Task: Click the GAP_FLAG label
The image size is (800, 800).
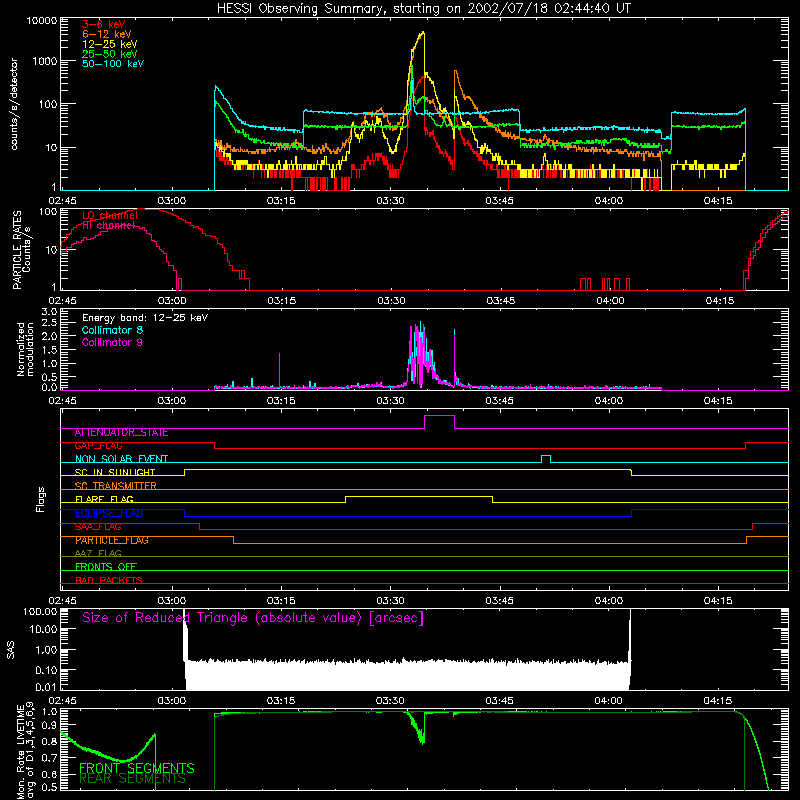Action: point(98,446)
